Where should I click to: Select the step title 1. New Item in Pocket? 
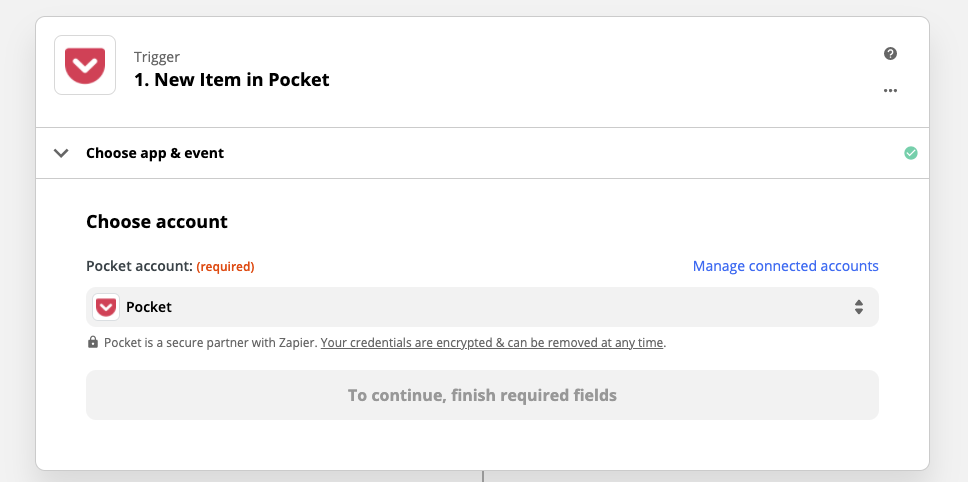coord(232,80)
